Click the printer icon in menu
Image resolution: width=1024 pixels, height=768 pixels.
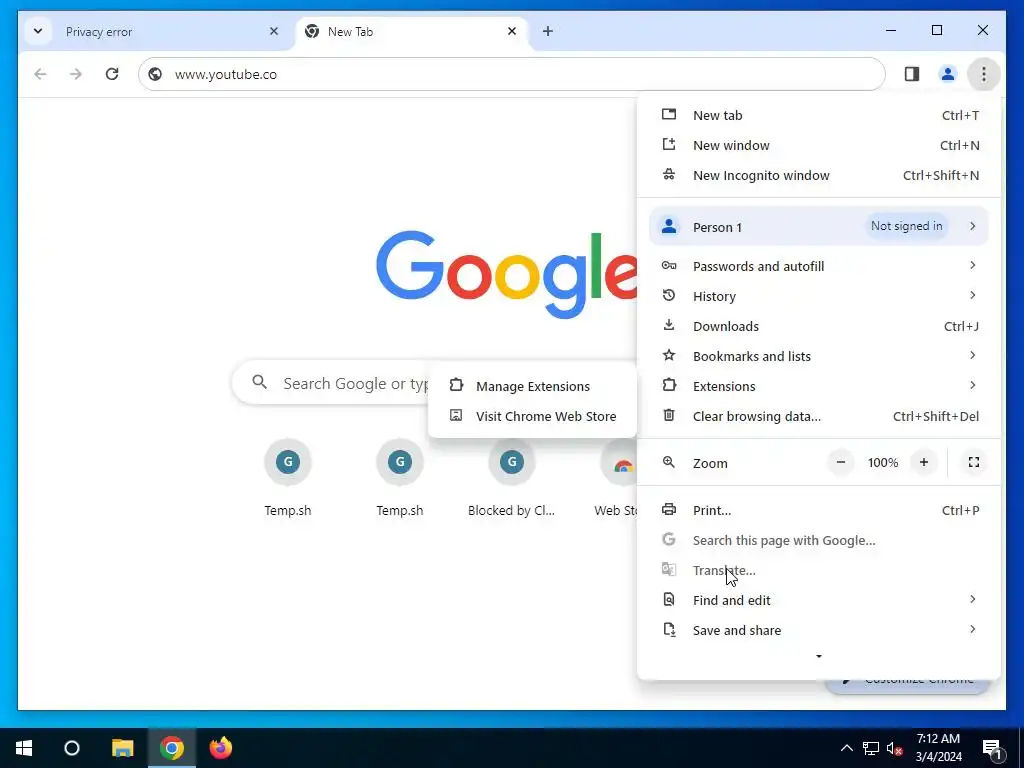point(669,509)
